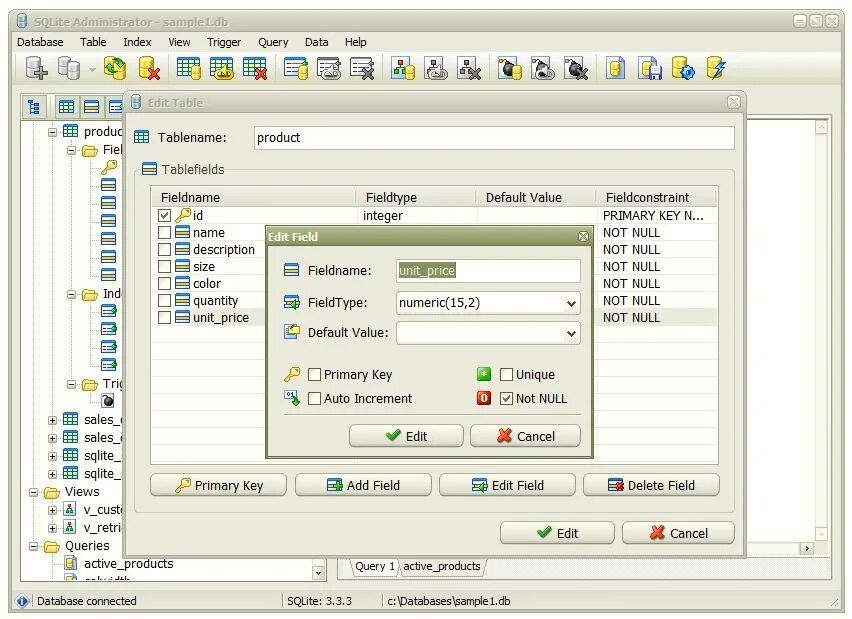Open the Query menu
Screen dimensions: 852x619
pyautogui.click(x=273, y=42)
